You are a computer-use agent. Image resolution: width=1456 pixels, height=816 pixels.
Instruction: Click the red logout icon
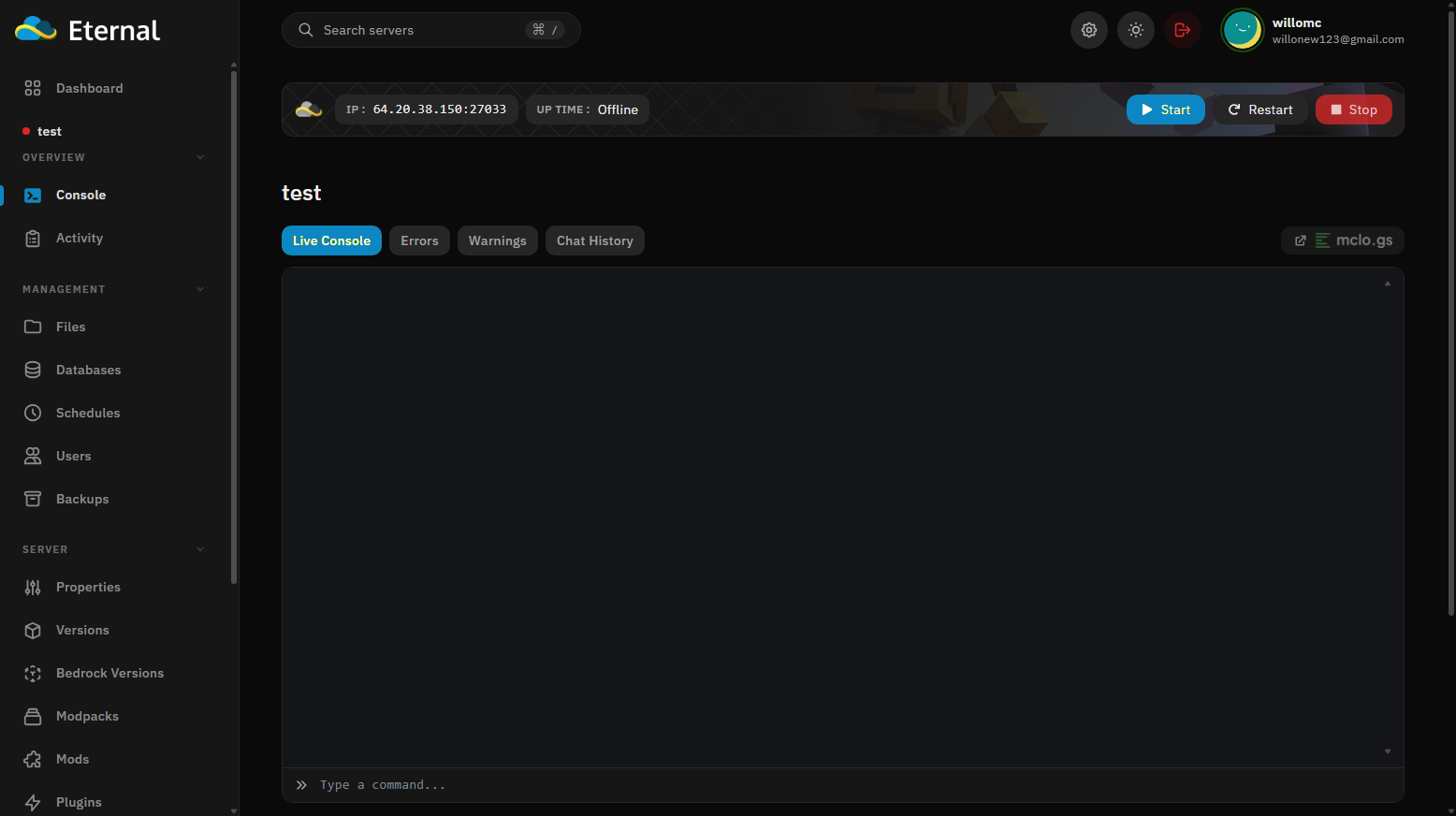1183,30
